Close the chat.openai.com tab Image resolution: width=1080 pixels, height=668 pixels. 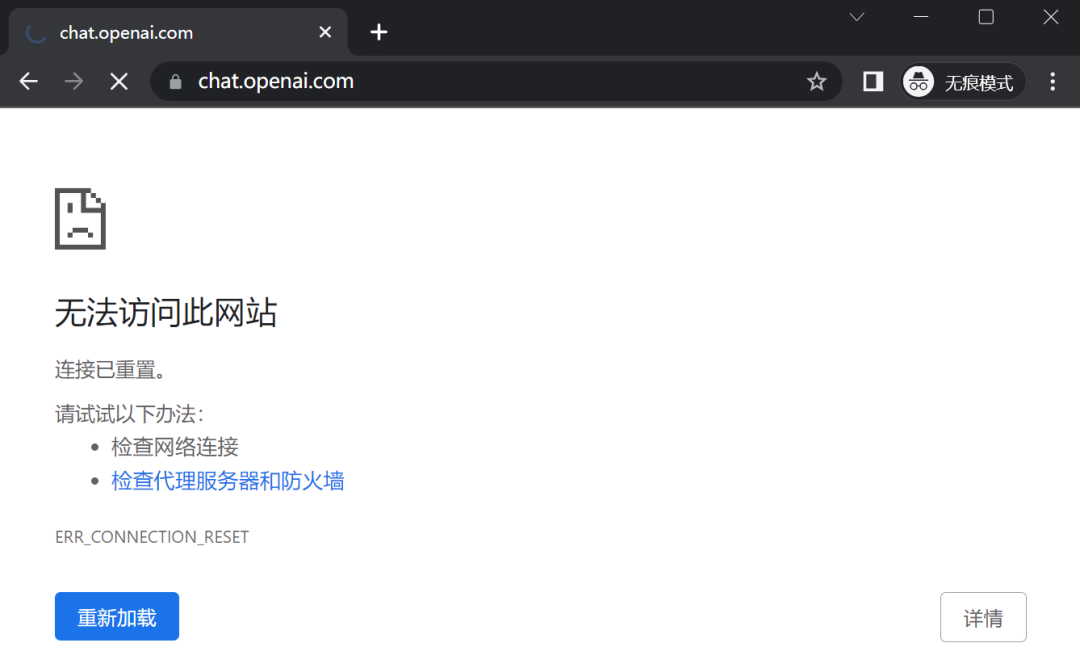click(x=325, y=32)
